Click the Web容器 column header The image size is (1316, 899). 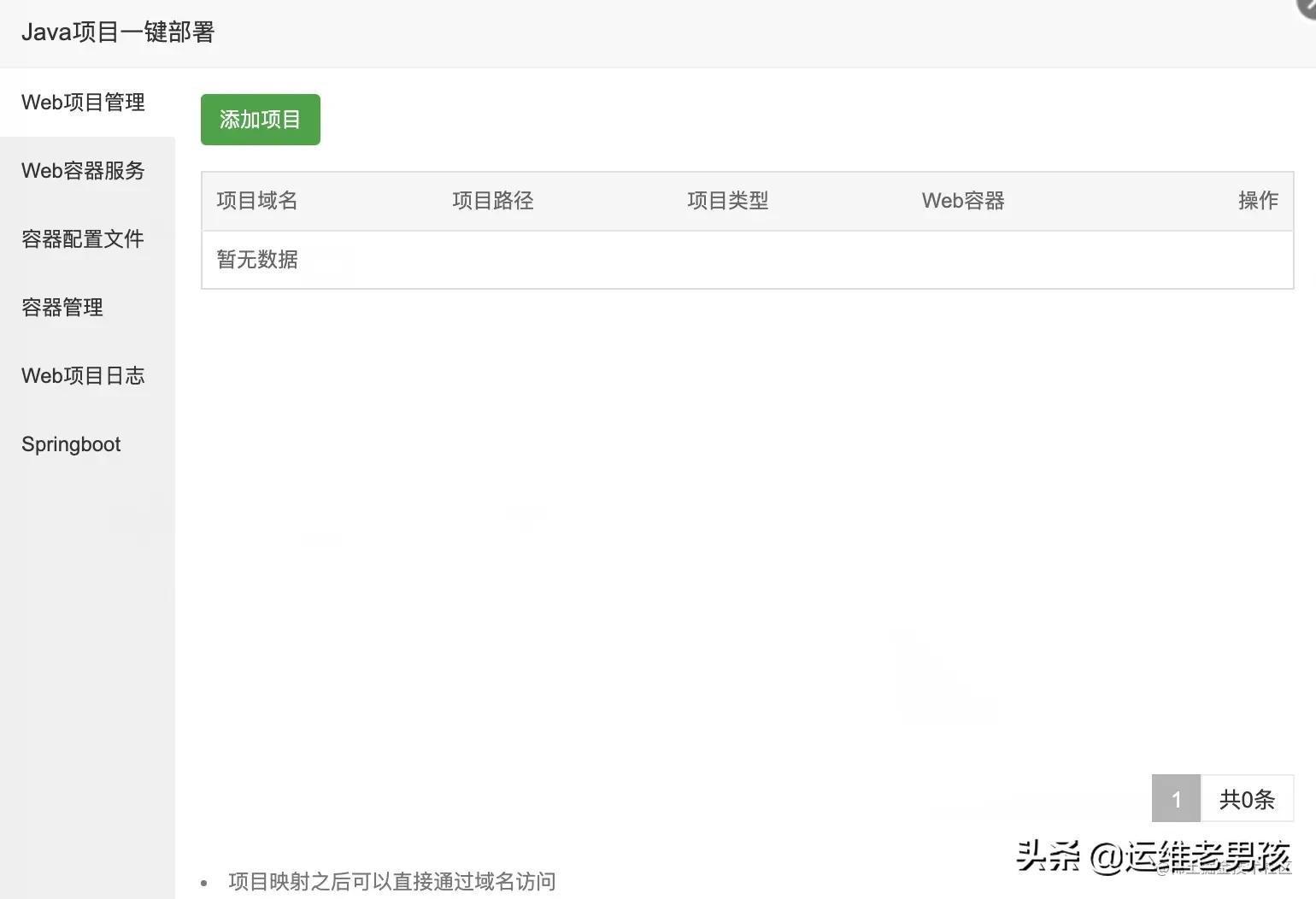962,200
